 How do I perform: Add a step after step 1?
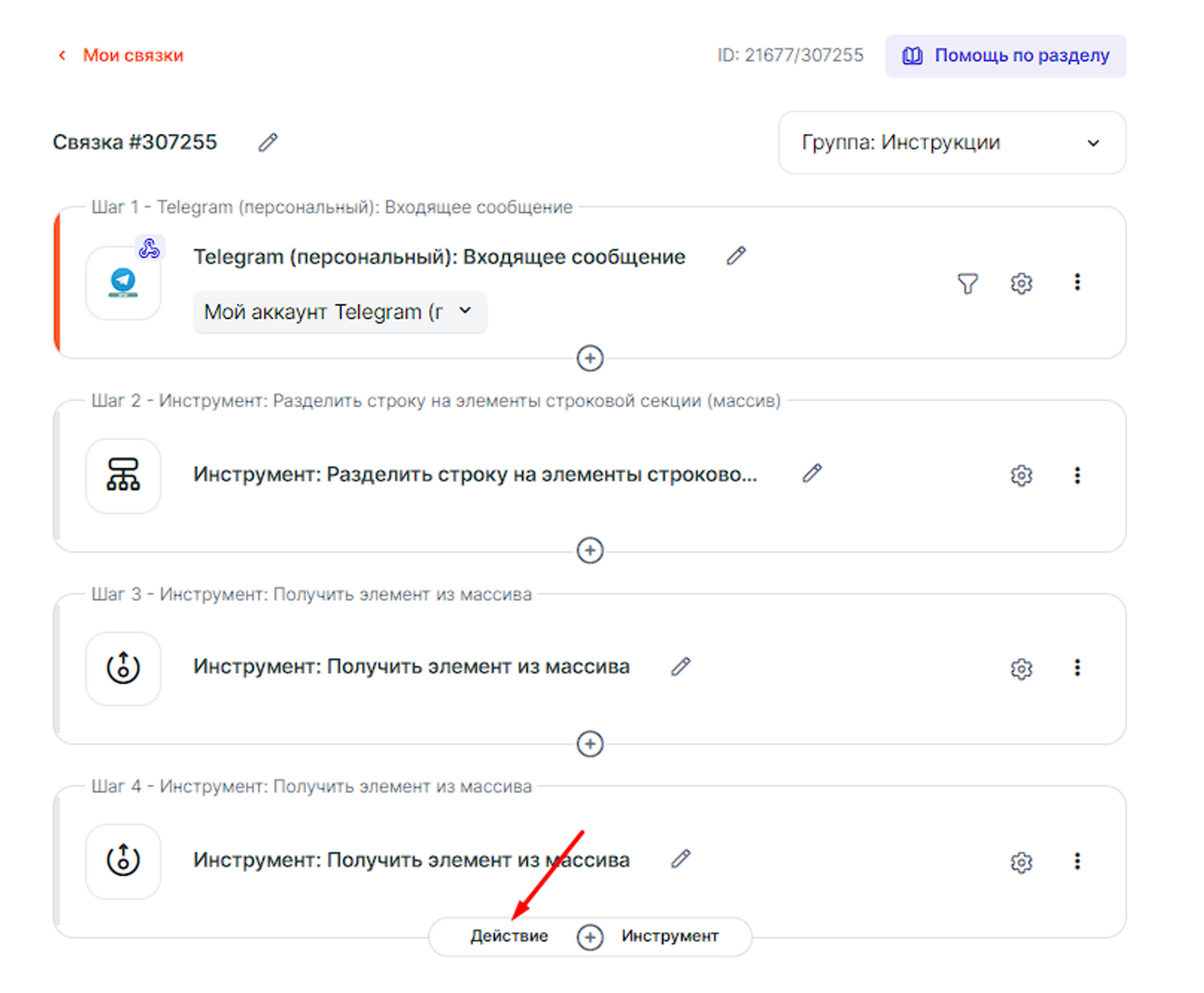(590, 358)
